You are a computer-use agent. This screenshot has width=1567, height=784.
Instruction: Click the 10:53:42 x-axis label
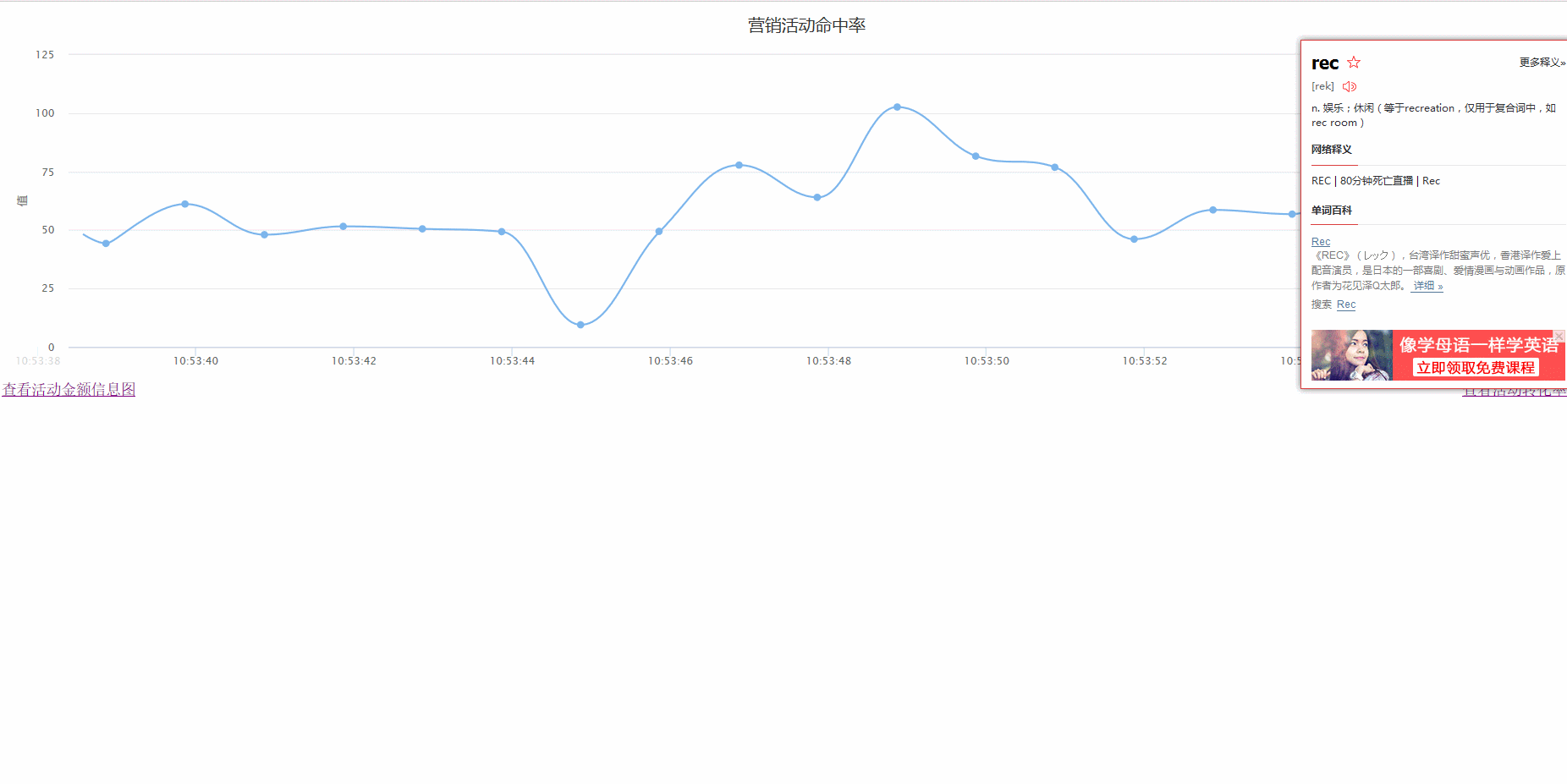click(354, 361)
